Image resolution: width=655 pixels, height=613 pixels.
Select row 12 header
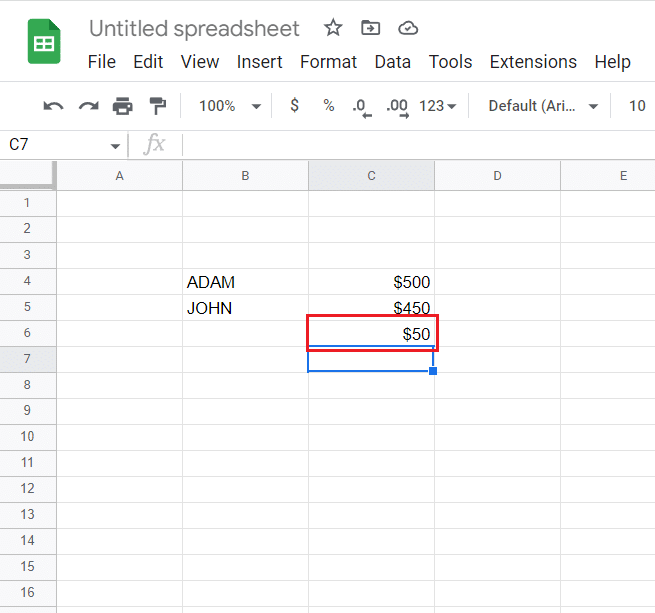pos(28,488)
